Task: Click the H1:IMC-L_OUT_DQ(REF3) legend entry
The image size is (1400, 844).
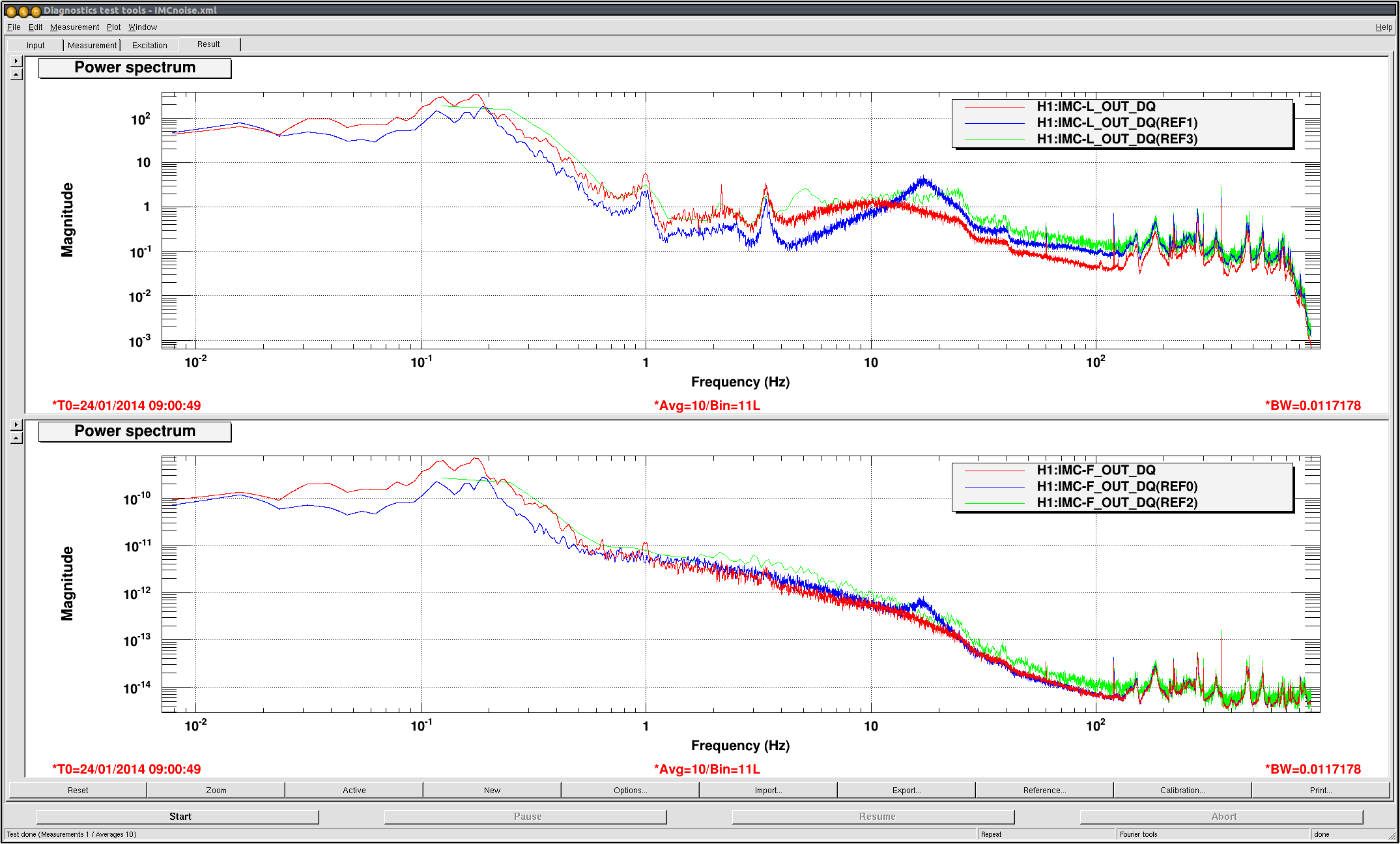Action: [x=1117, y=139]
